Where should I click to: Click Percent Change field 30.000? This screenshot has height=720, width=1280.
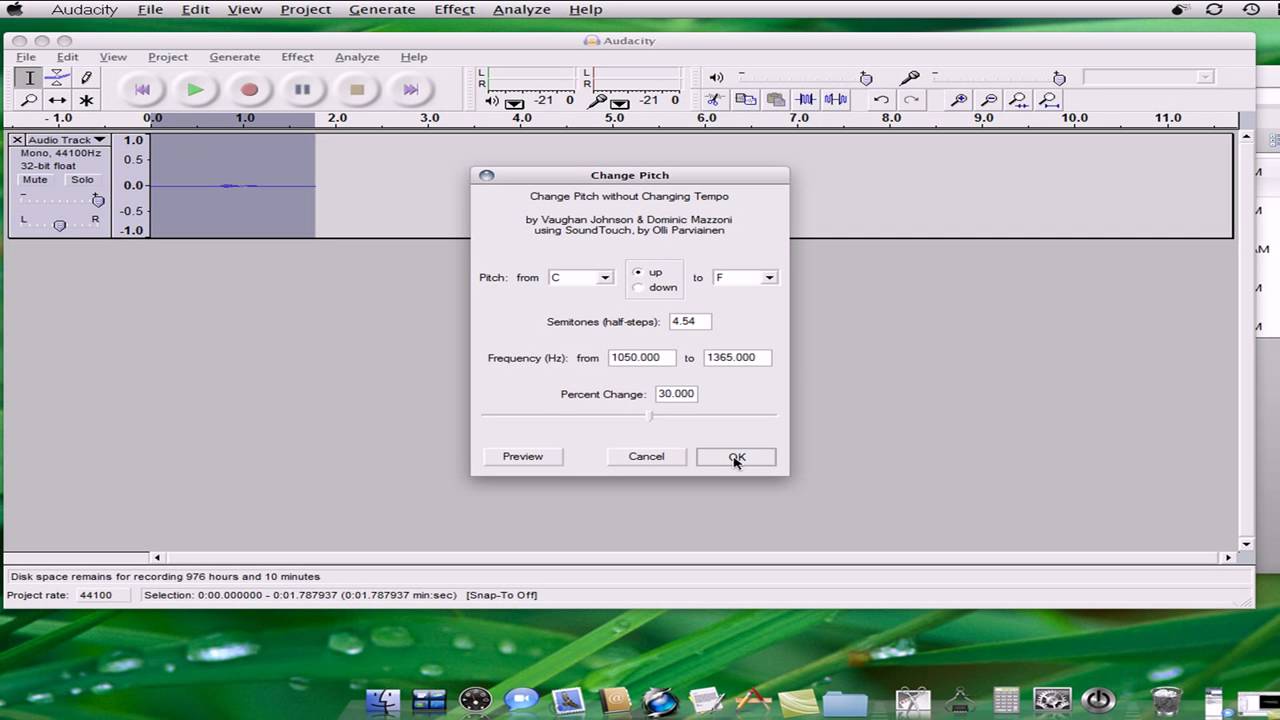(x=676, y=393)
